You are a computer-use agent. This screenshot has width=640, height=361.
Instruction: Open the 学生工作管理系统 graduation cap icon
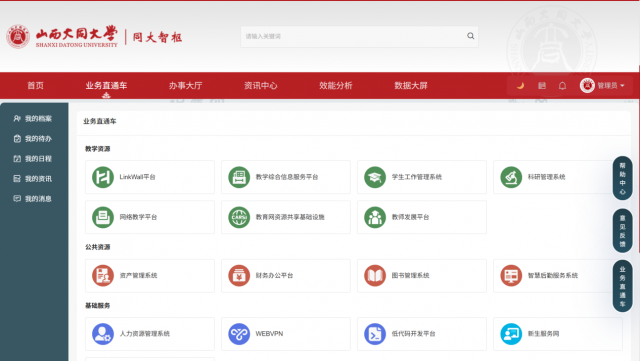pos(375,177)
